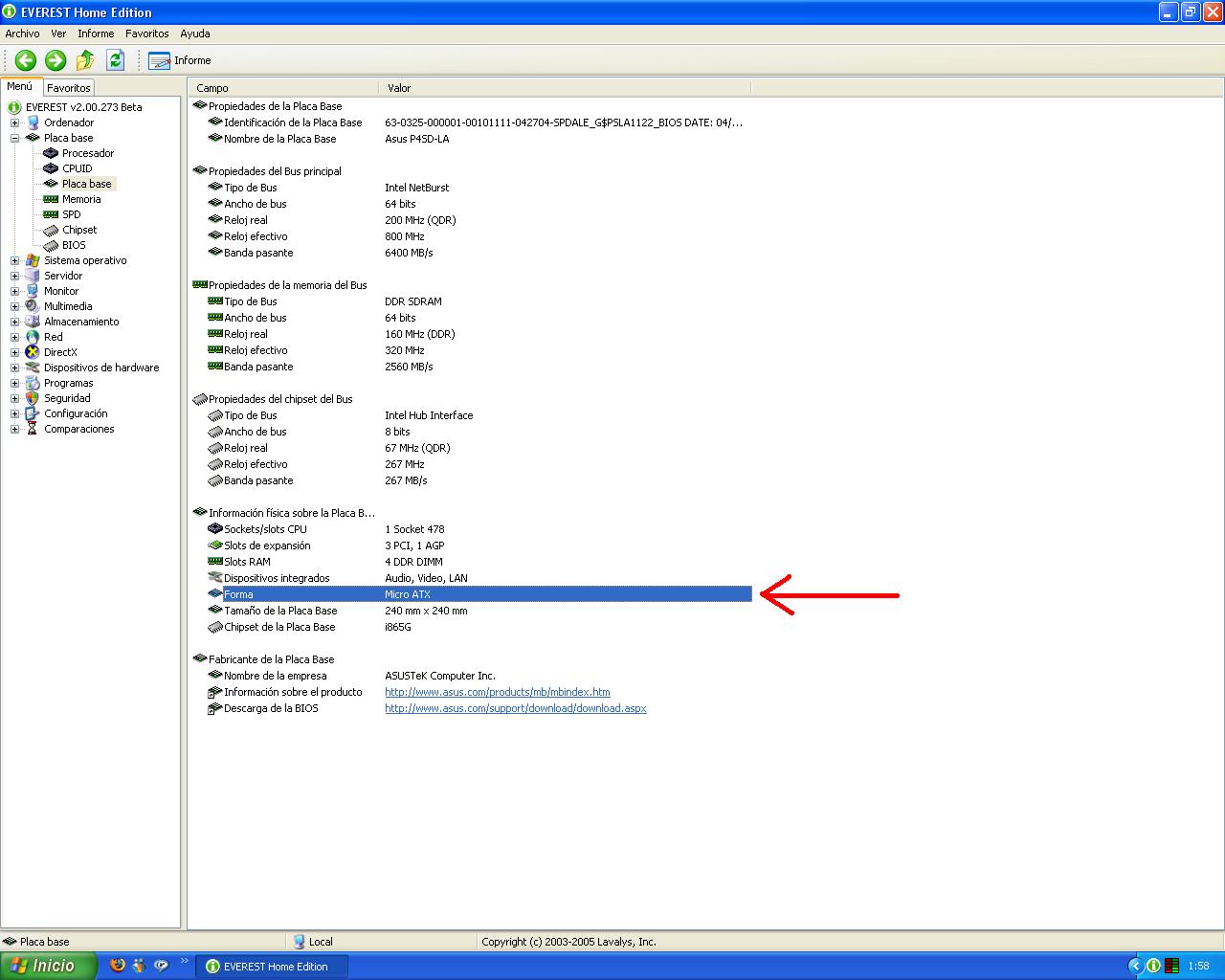Screen dimensions: 1225x980
Task: Click the taskbar clock showing 1:58
Action: (1198, 967)
